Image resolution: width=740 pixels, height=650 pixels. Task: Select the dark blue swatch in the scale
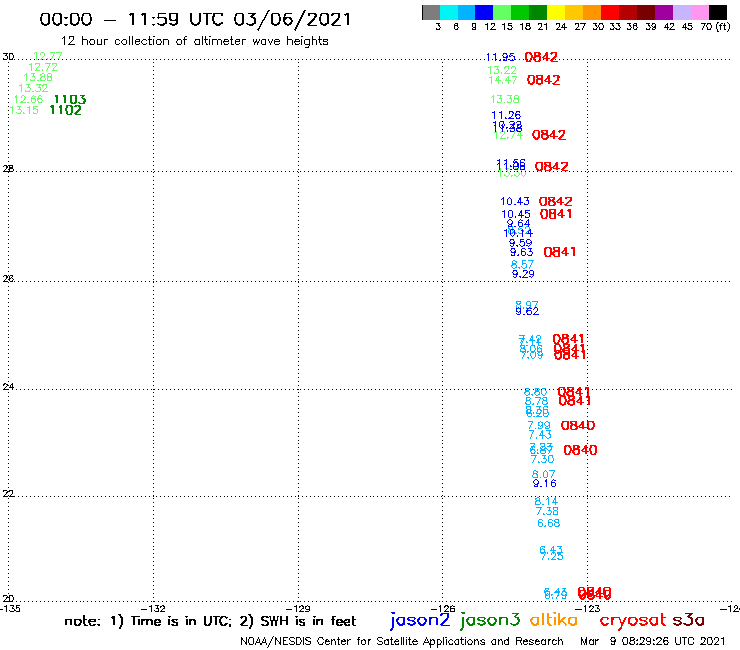point(484,12)
